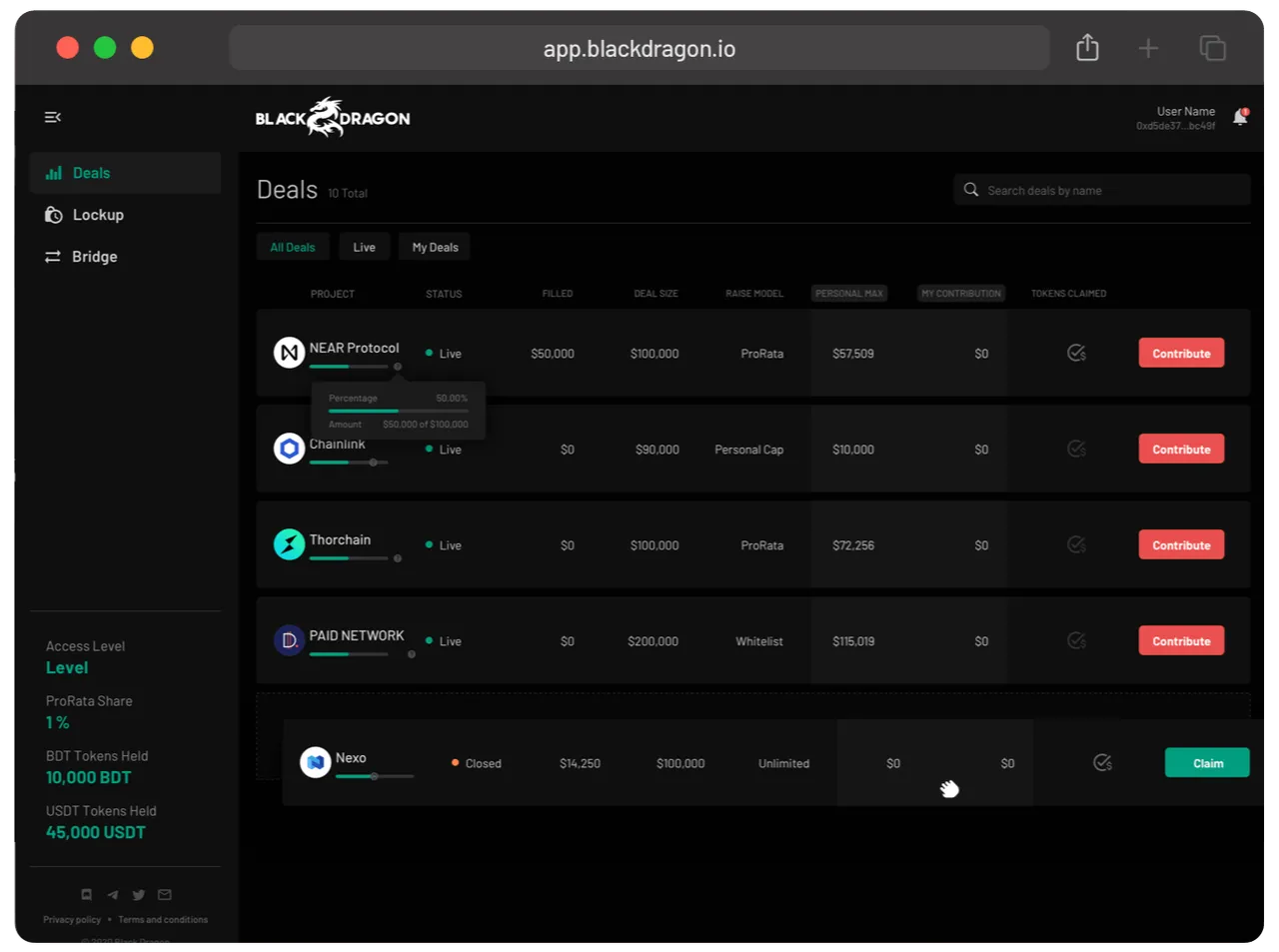
Task: Open the notifications bell
Action: pos(1240,117)
